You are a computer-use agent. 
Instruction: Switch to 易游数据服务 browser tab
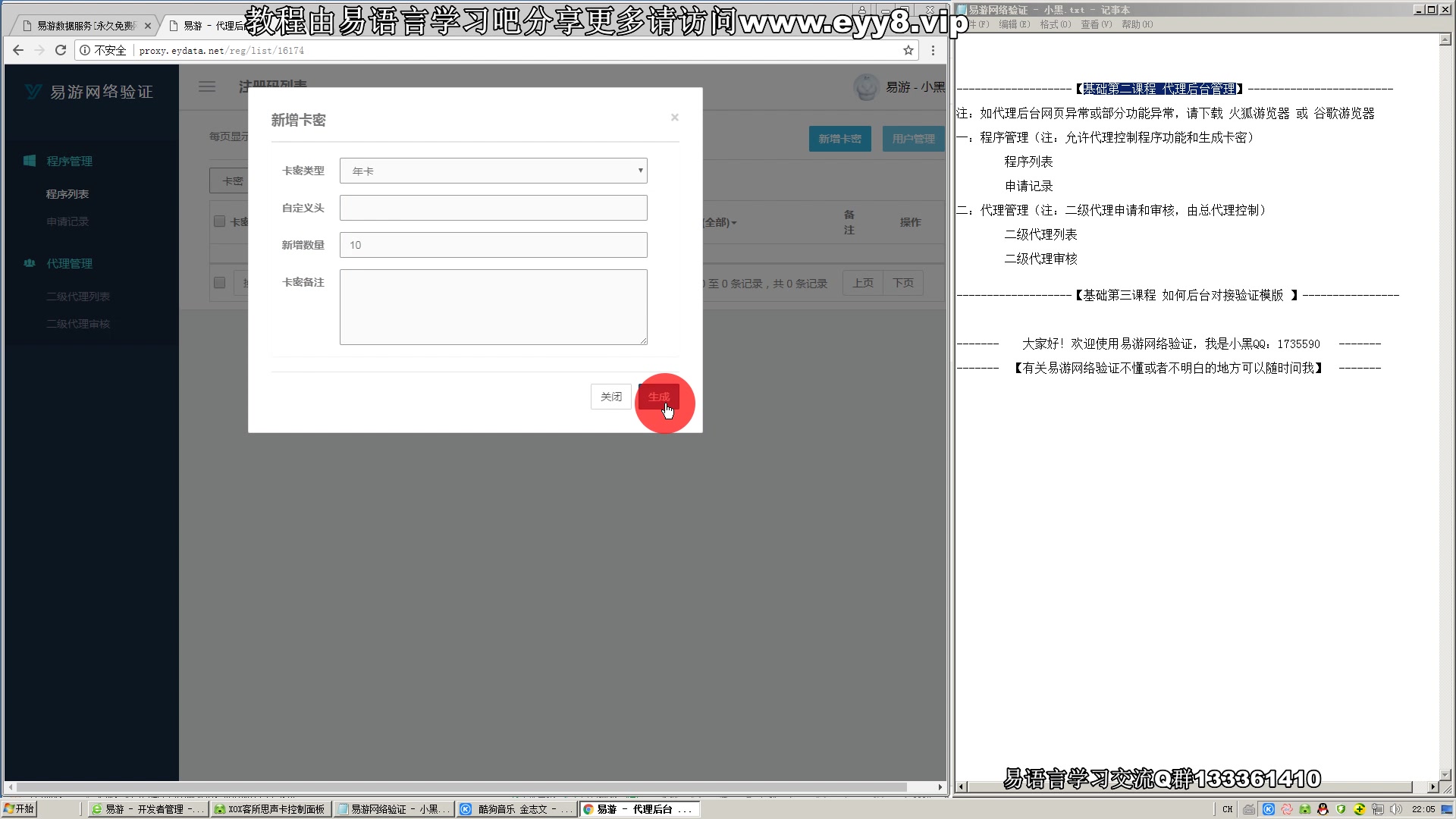pos(85,26)
